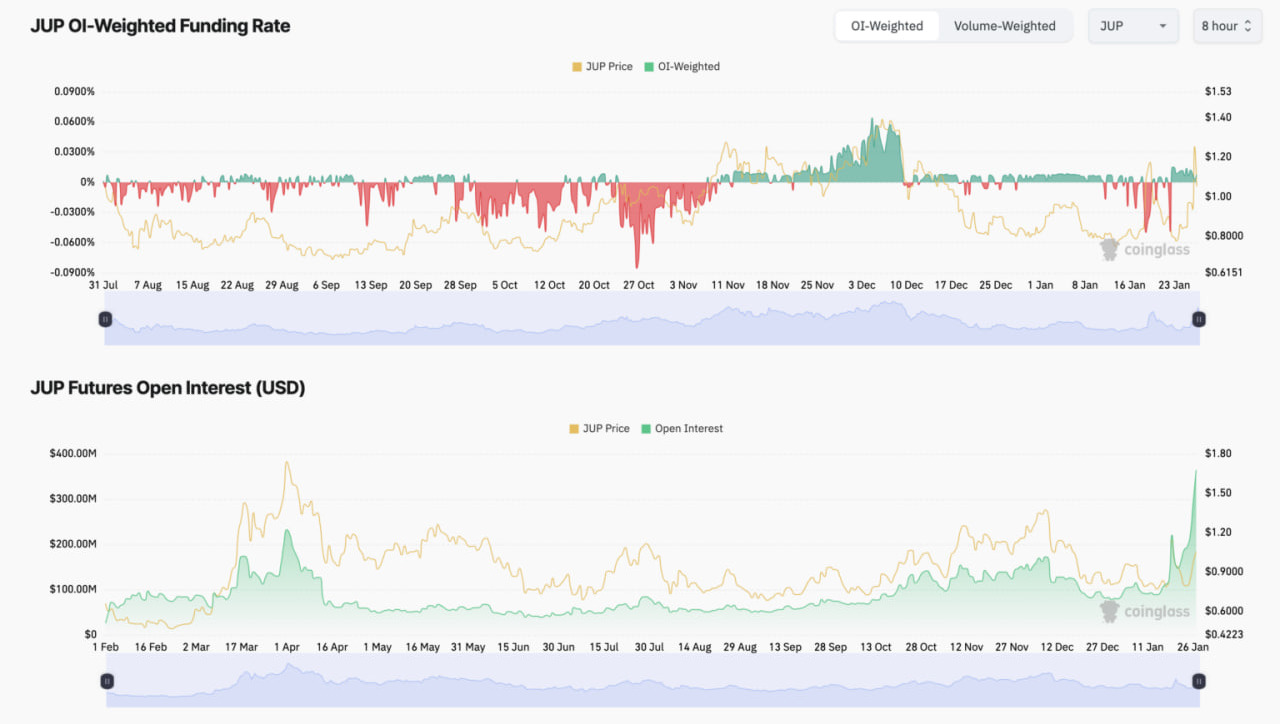Click the open interest spike at 26 Jan

click(1195, 472)
